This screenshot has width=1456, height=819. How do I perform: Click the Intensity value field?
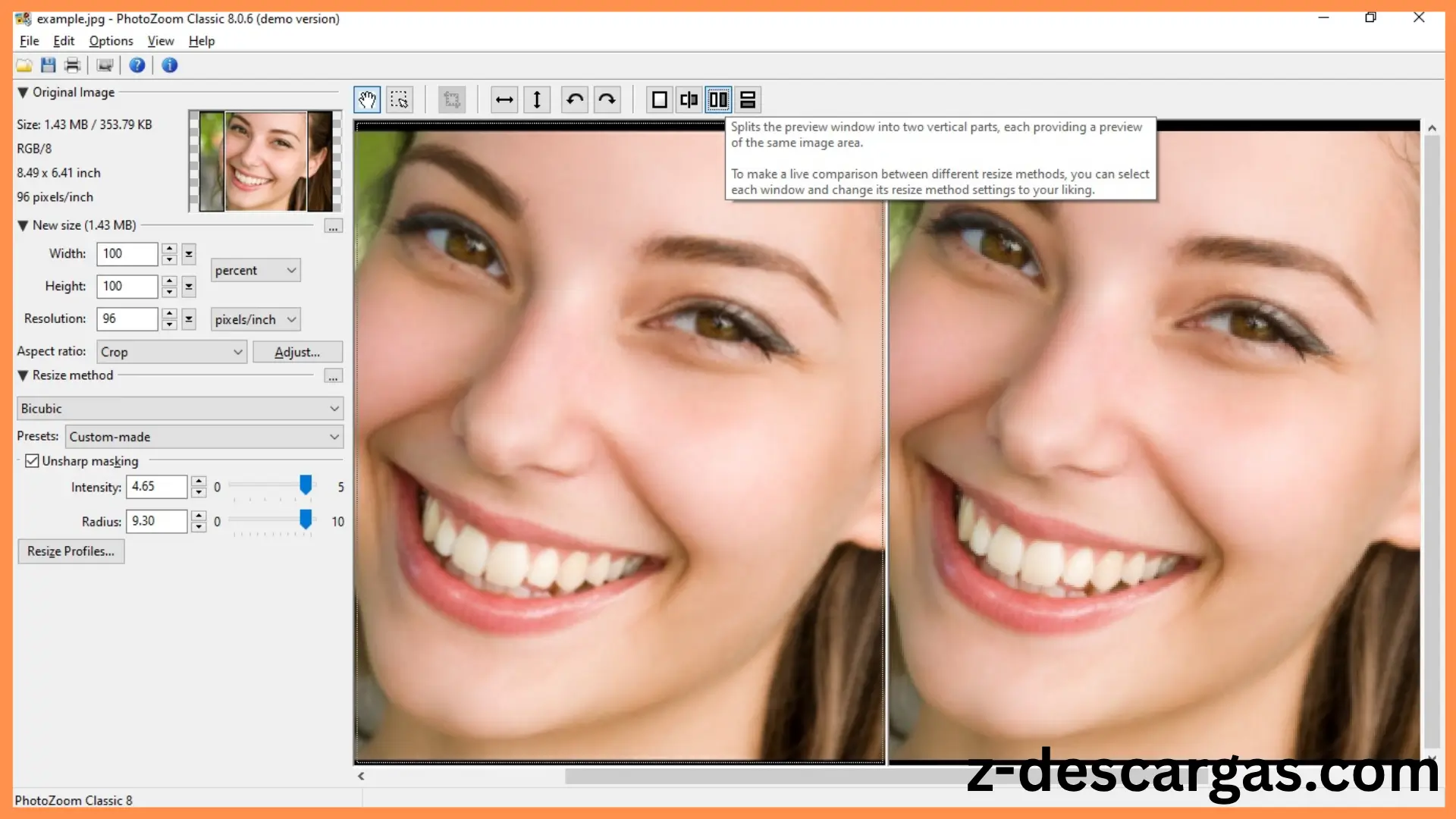156,487
